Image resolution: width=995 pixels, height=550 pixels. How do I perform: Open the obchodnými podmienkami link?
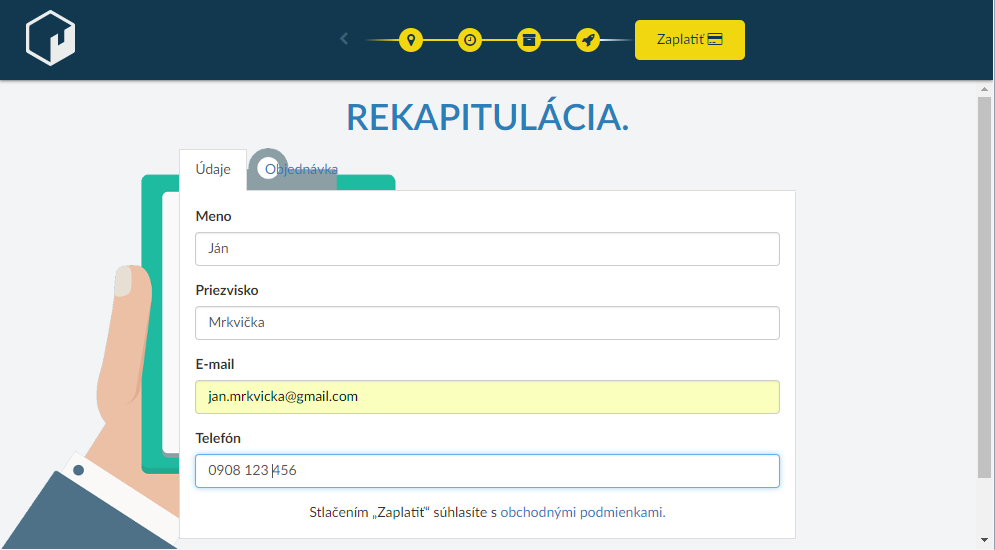tap(582, 512)
